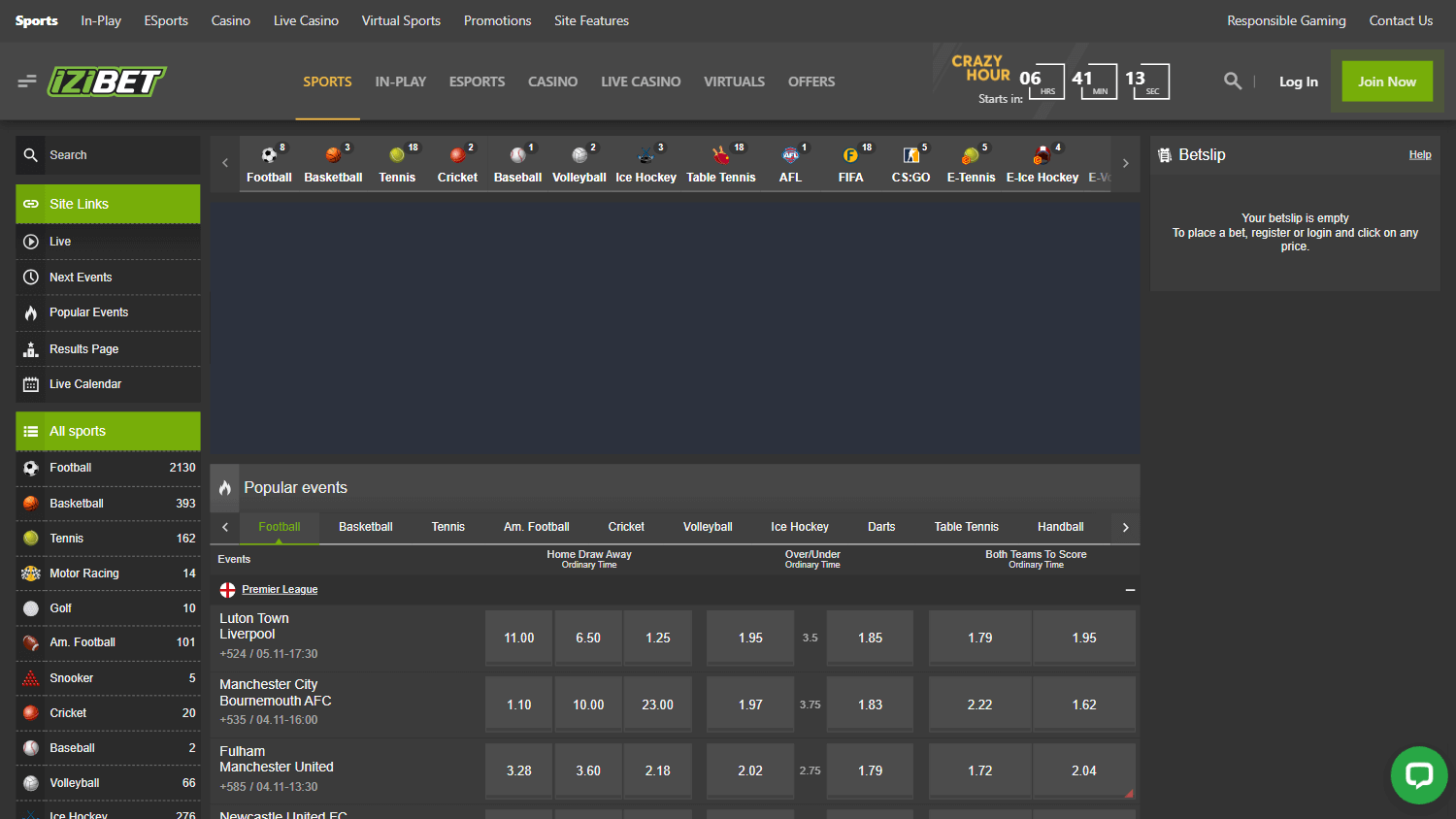Collapse the Site Links section header
This screenshot has height=819, width=1456.
click(108, 204)
